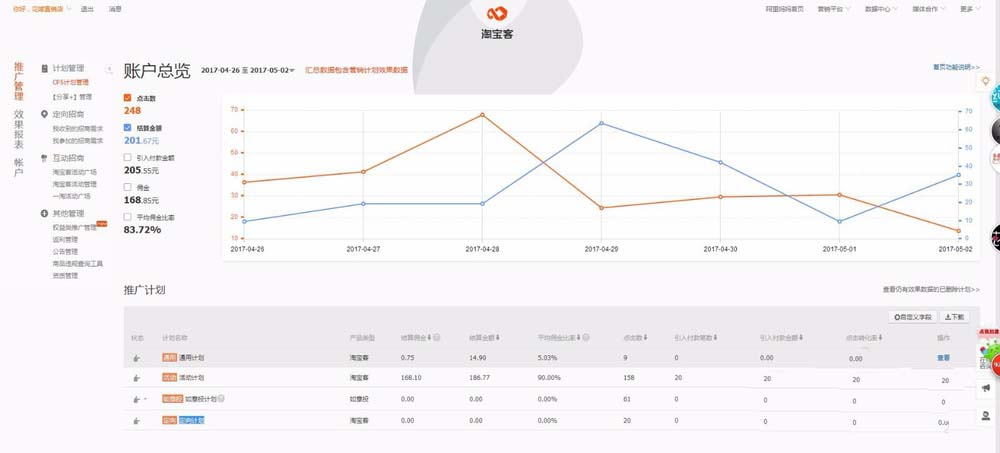
Task: Expand the 数据中心 top menu dropdown
Action: click(881, 9)
